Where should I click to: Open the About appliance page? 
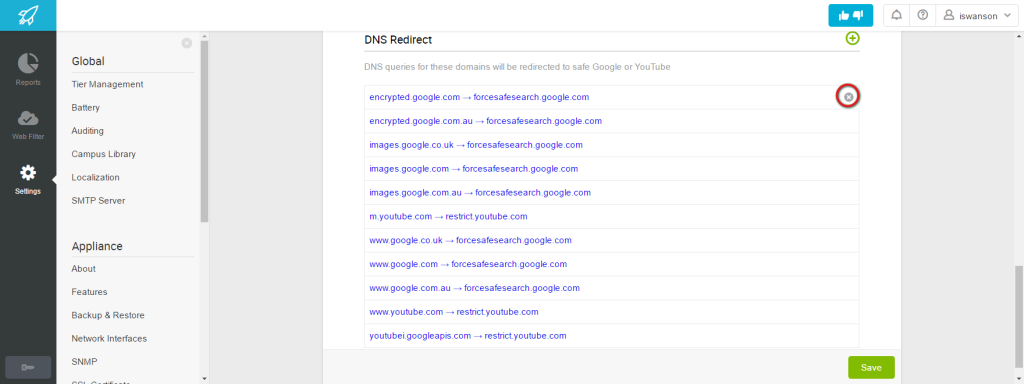point(84,268)
